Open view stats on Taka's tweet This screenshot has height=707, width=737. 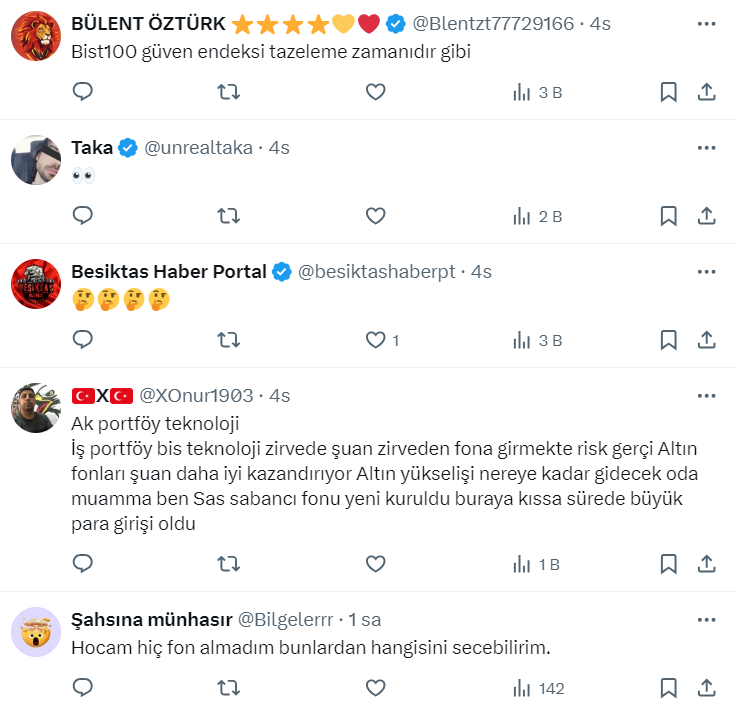537,216
